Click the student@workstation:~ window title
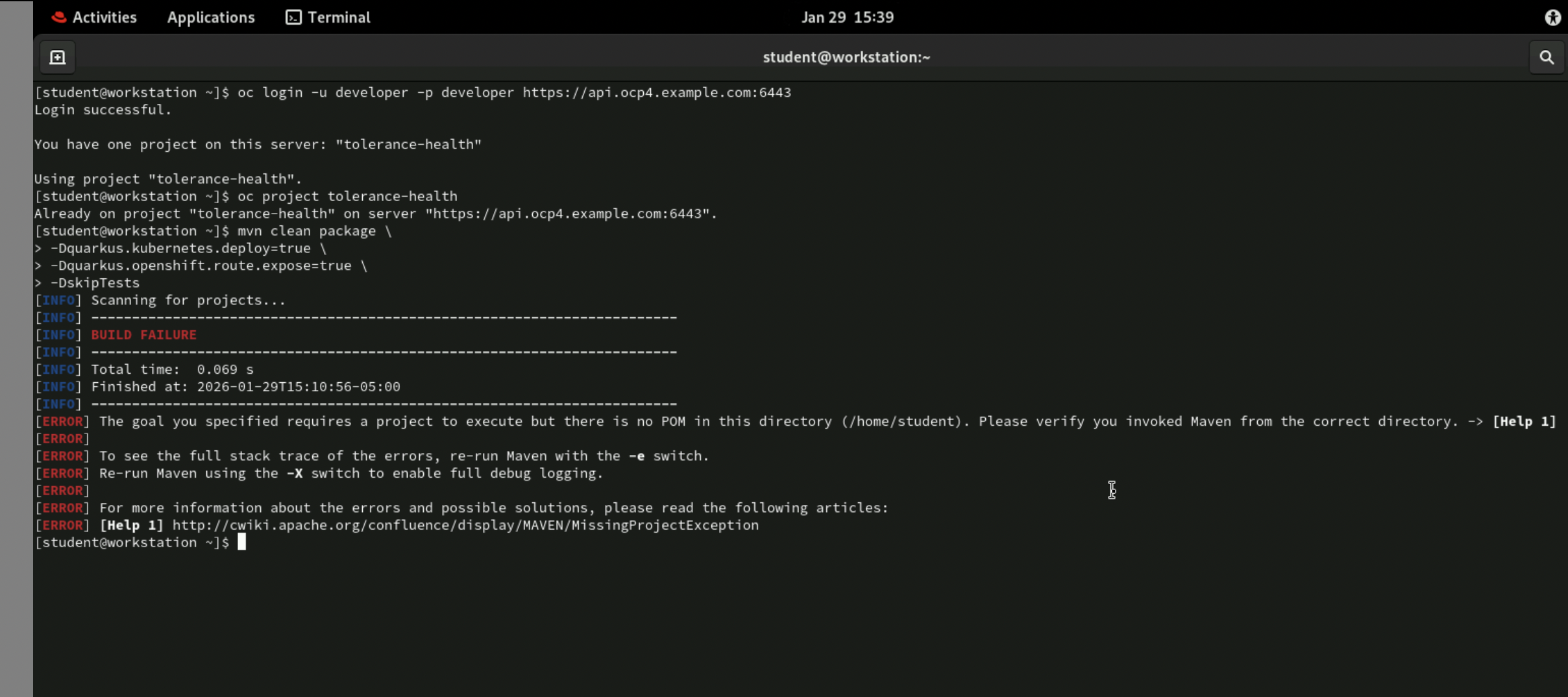 pyautogui.click(x=846, y=58)
